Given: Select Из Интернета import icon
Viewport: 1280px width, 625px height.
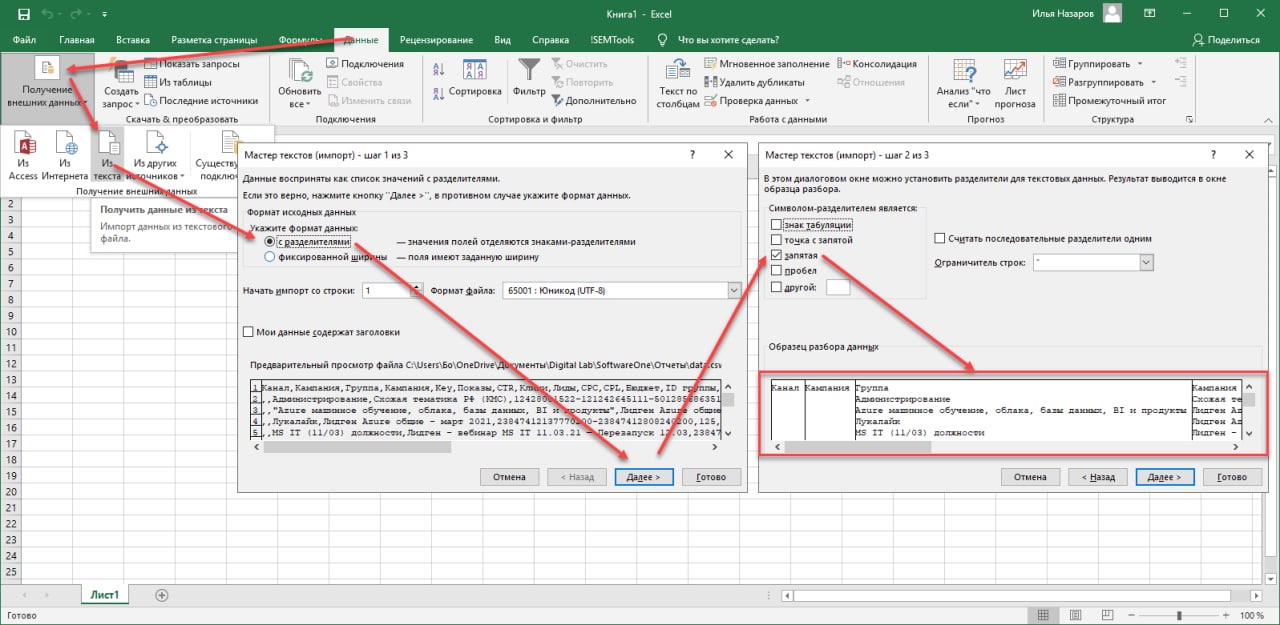Looking at the screenshot, I should pos(65,143).
